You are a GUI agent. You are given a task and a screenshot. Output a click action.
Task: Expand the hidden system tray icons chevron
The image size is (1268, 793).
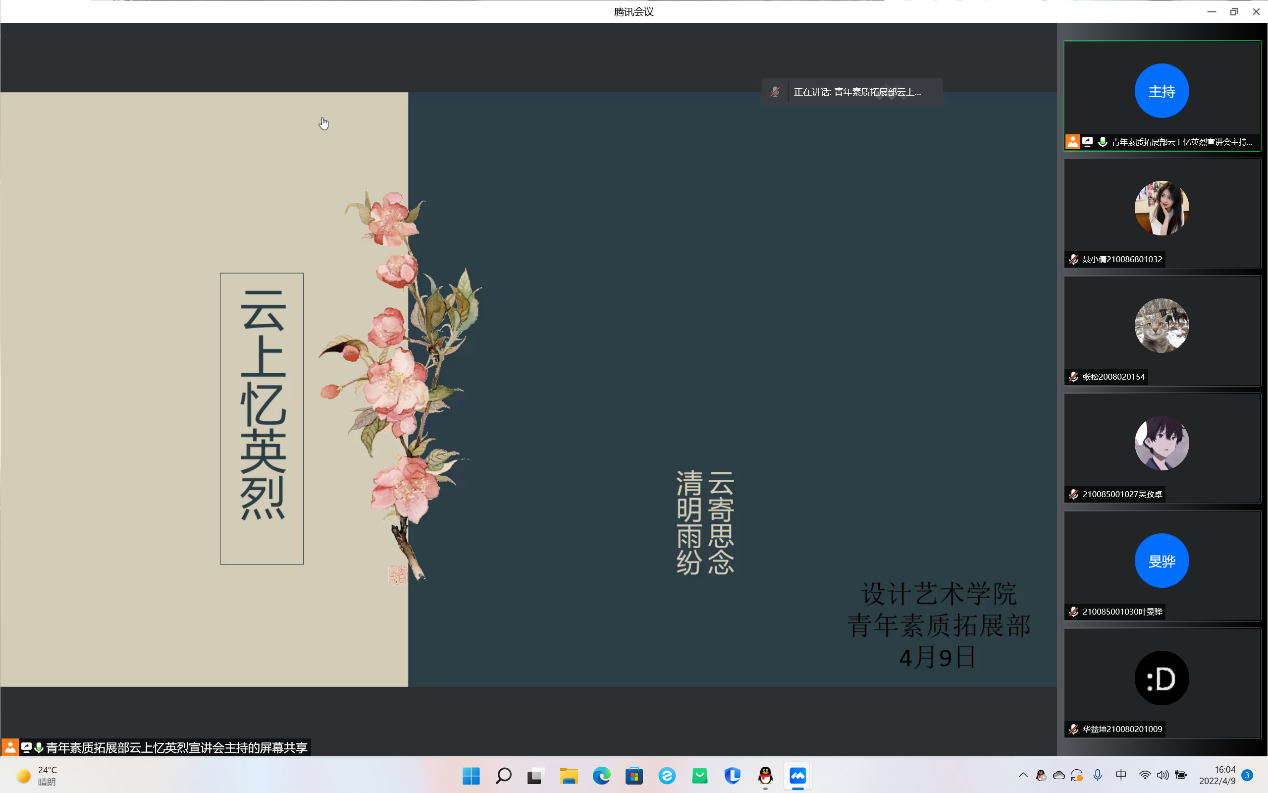1022,775
